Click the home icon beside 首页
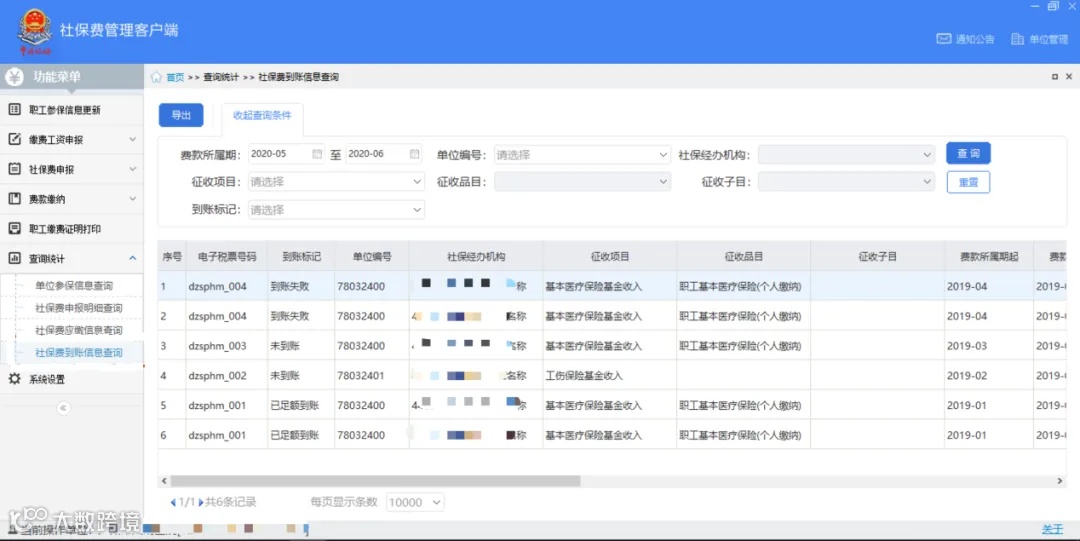The image size is (1080, 541). [x=156, y=76]
